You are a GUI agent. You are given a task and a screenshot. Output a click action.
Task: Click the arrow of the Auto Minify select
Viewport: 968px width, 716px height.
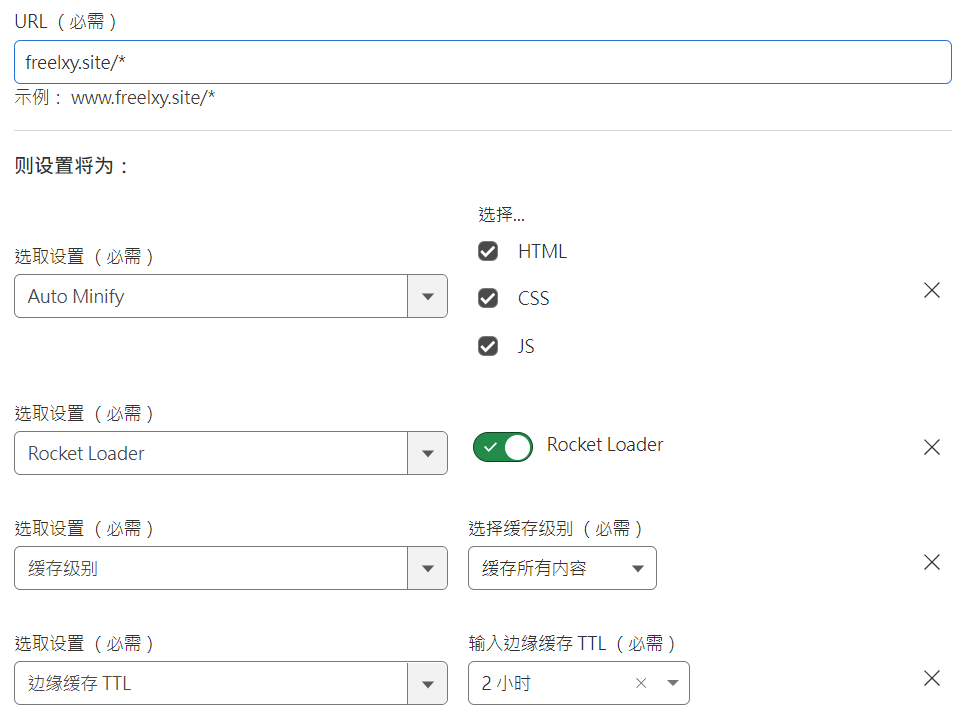[x=427, y=297]
